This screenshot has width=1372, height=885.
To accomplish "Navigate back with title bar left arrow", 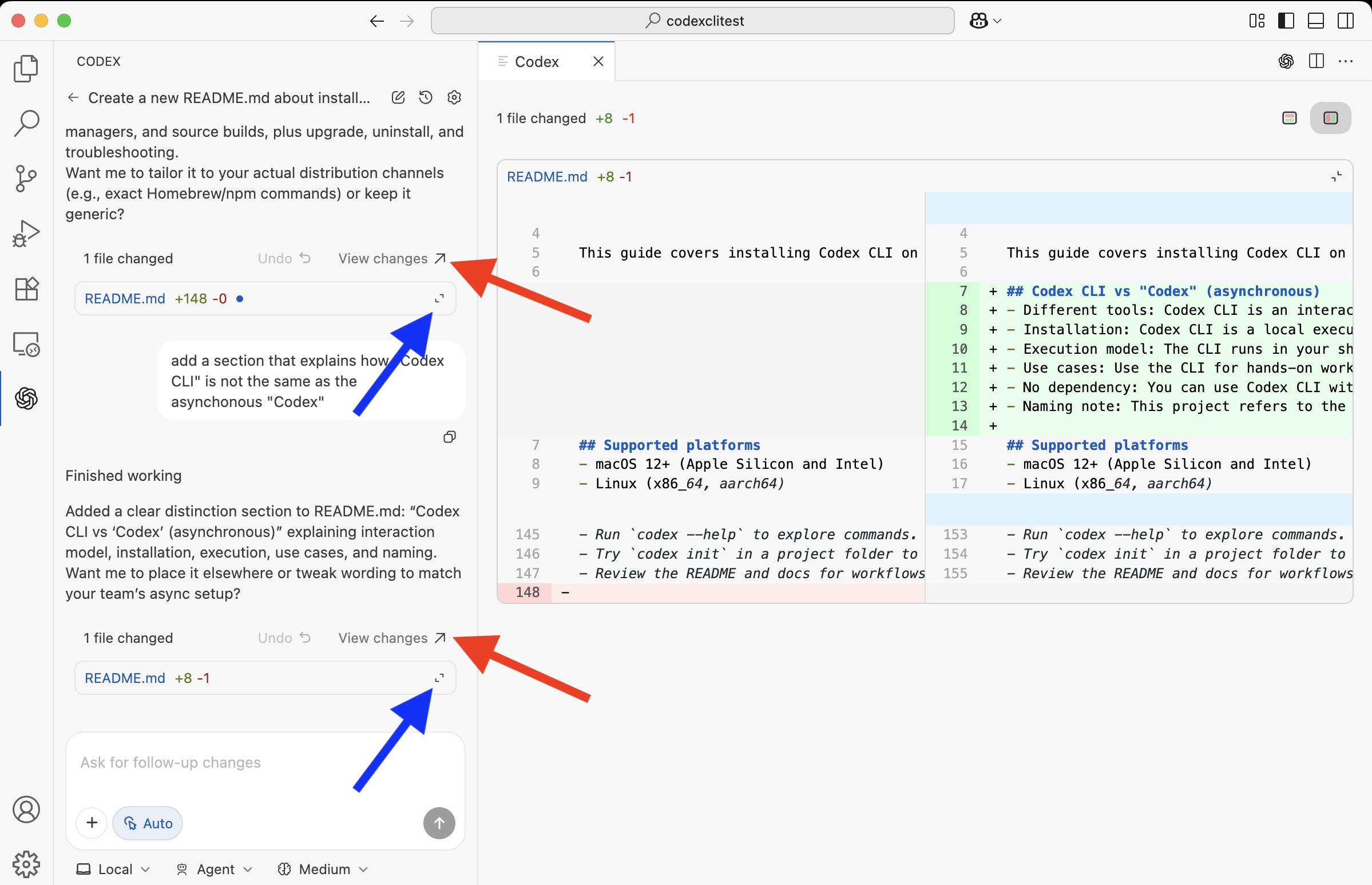I will pyautogui.click(x=376, y=21).
